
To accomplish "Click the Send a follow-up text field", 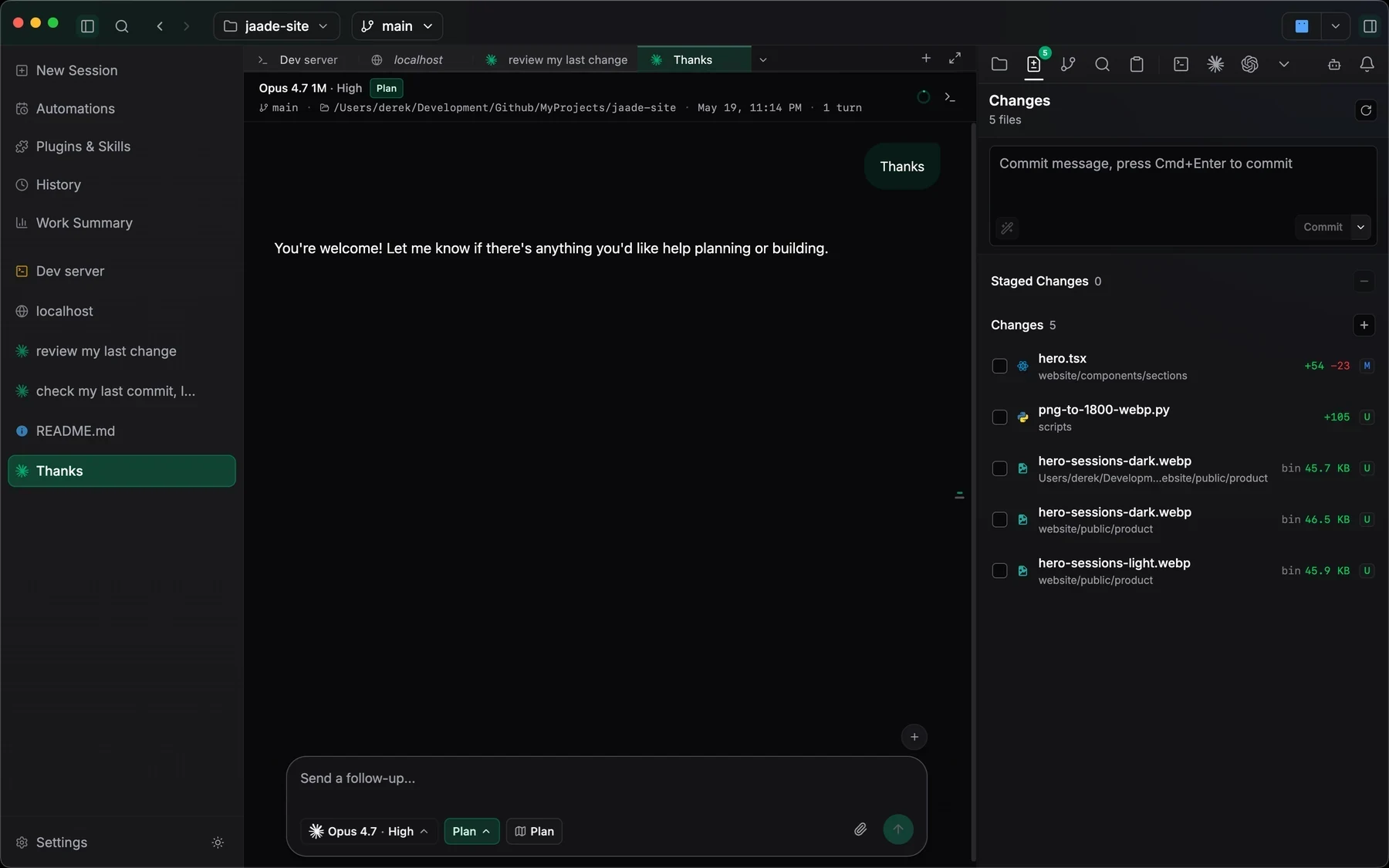I will [x=606, y=778].
